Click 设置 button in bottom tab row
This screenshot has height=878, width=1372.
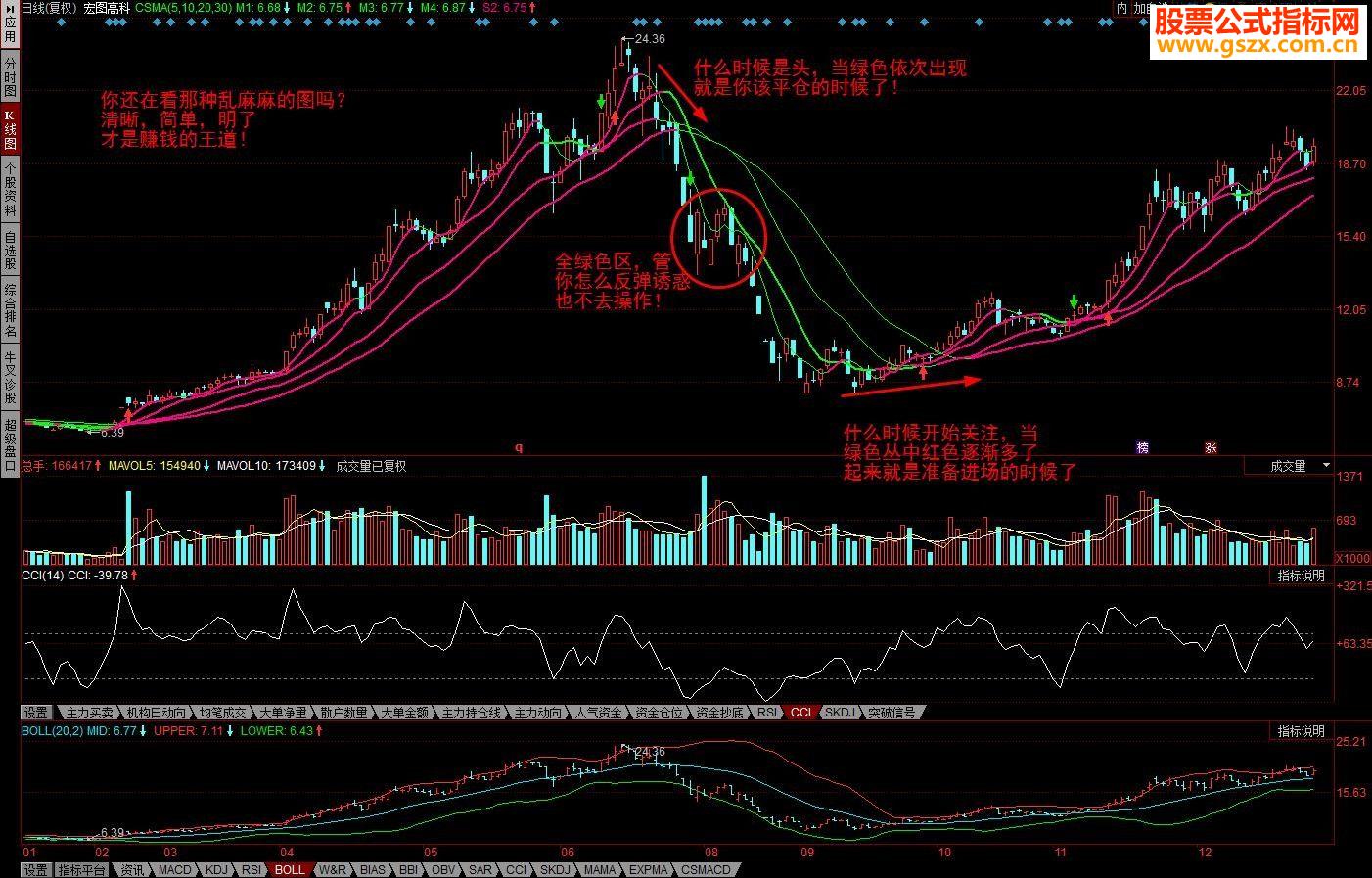[35, 870]
